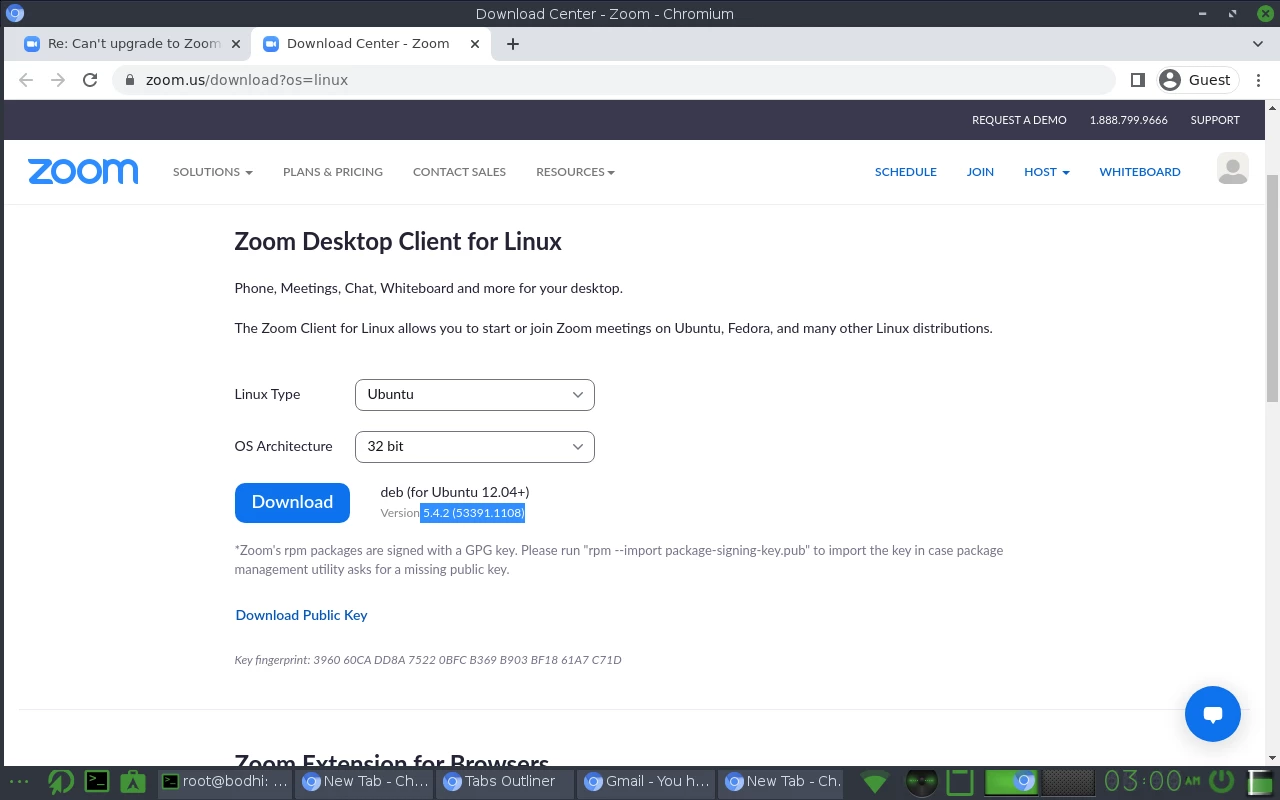Viewport: 1280px width, 800px height.
Task: Open the green app store bag icon
Action: (x=133, y=782)
